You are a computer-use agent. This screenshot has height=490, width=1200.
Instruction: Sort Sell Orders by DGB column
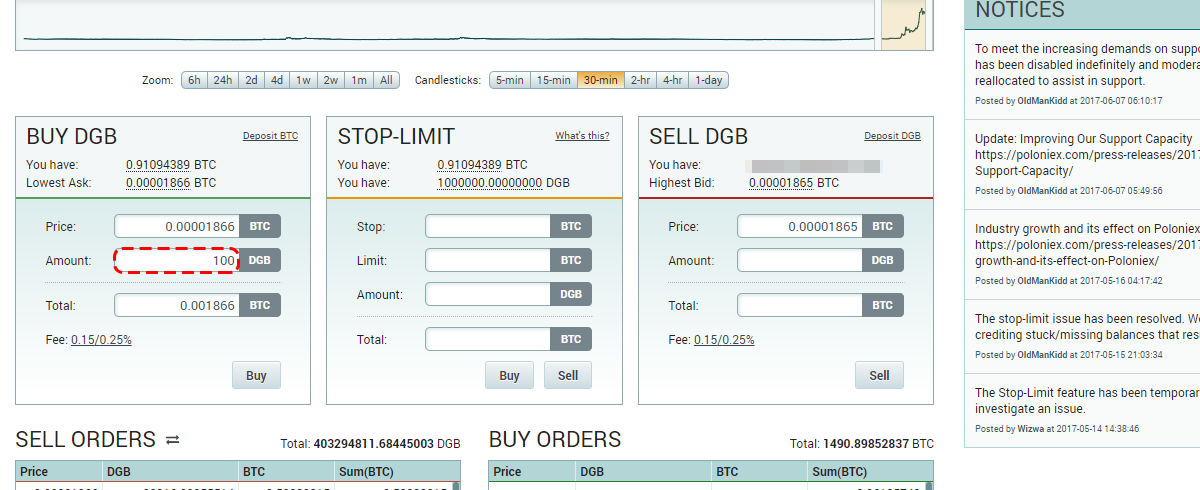(x=171, y=472)
